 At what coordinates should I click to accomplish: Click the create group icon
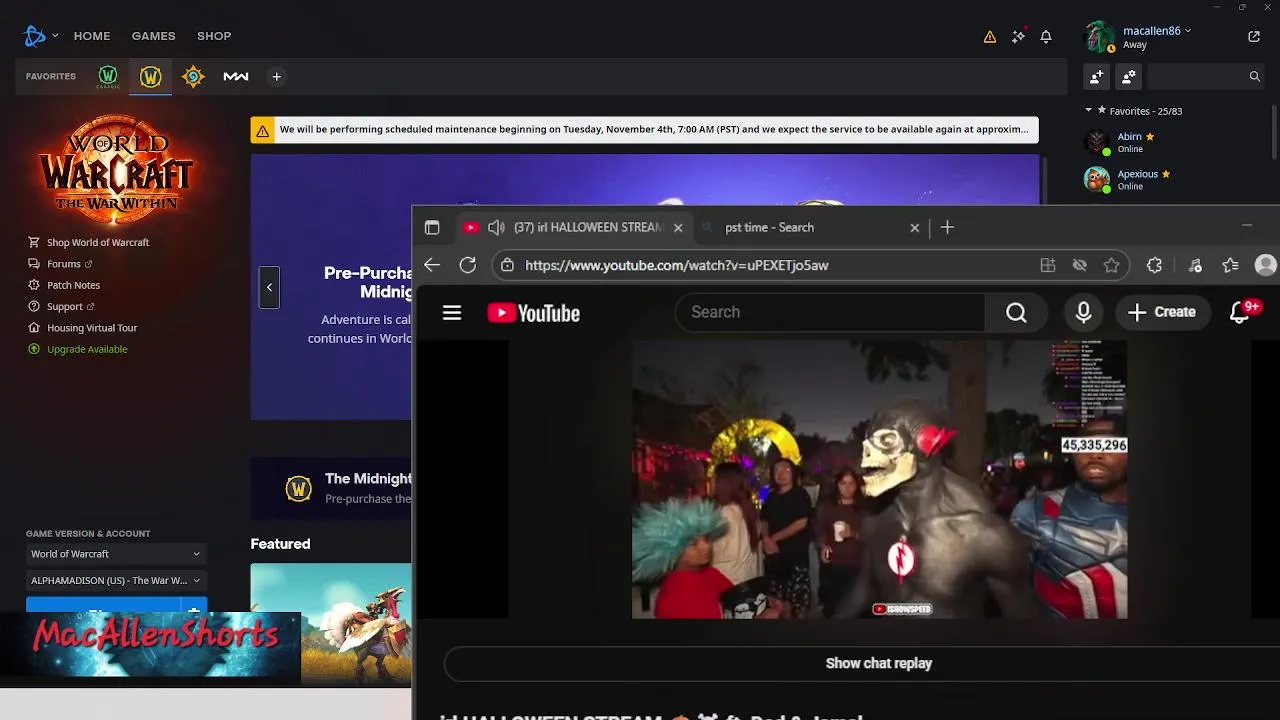(x=1129, y=76)
